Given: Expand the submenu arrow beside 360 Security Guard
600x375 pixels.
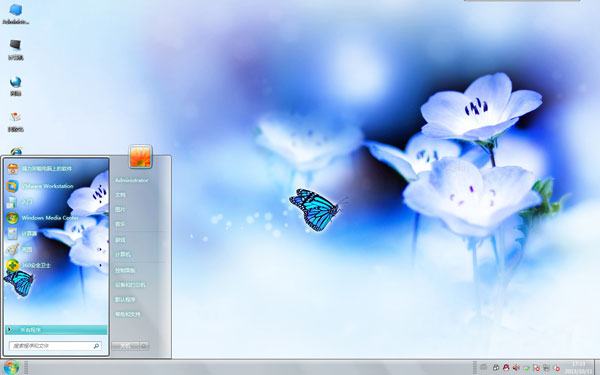Looking at the screenshot, I should tap(101, 265).
